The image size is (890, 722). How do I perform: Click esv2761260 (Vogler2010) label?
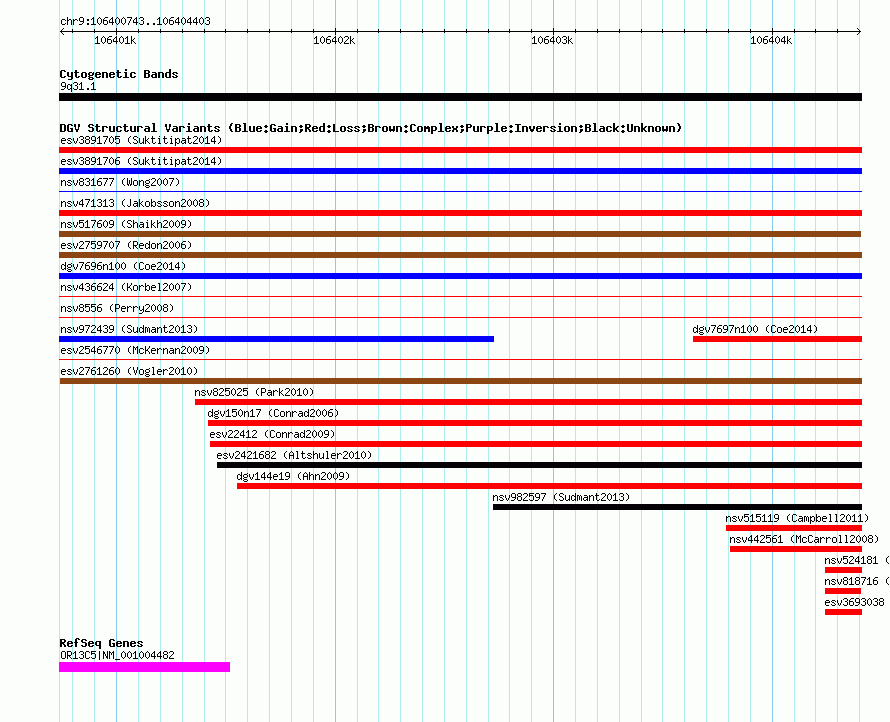tap(129, 371)
